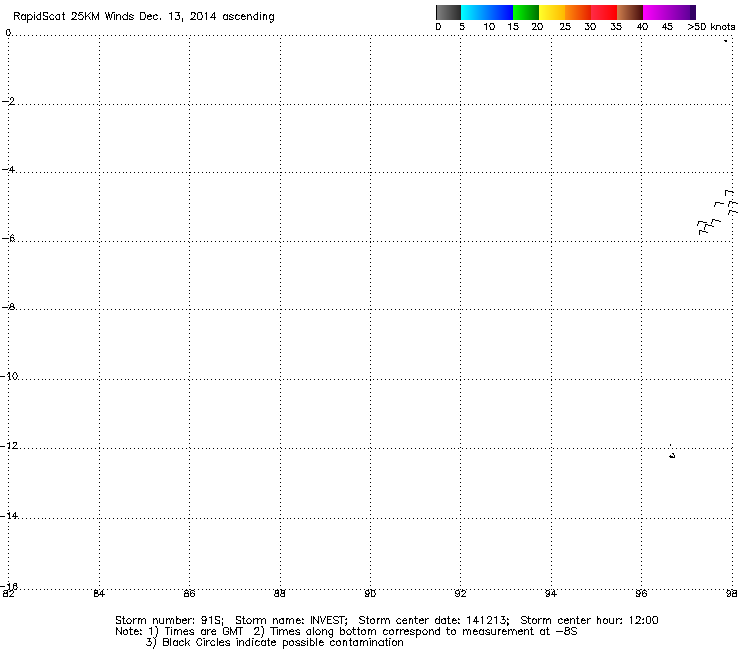Image resolution: width=740 pixels, height=650 pixels.
Task: Select the yellow 20-25 knots color band
Action: [552, 12]
